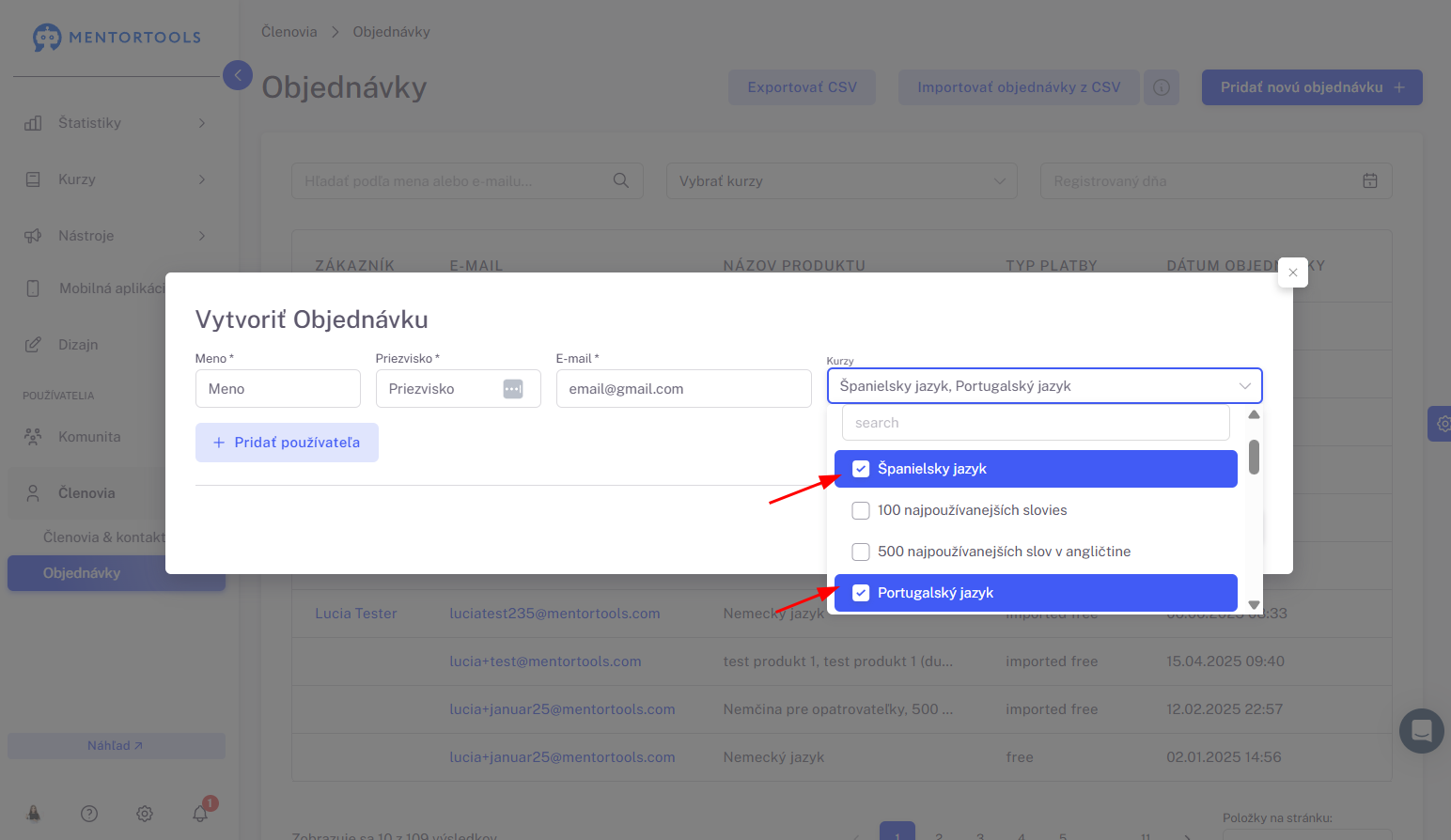Click the sidebar collapse arrow button

(x=238, y=75)
